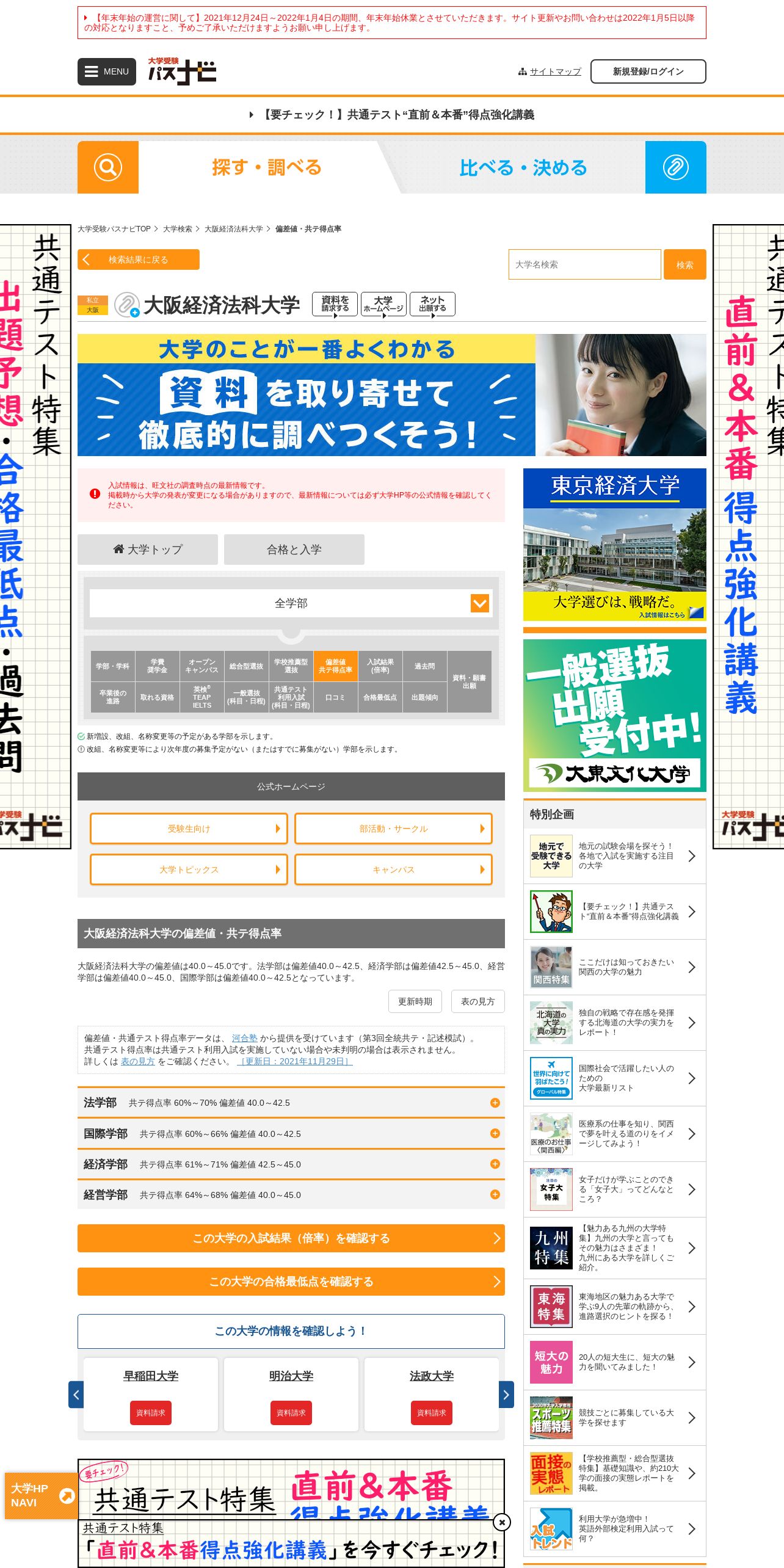The image size is (784, 1568).
Task: Click 資料を請求する icon button
Action: pyautogui.click(x=335, y=304)
